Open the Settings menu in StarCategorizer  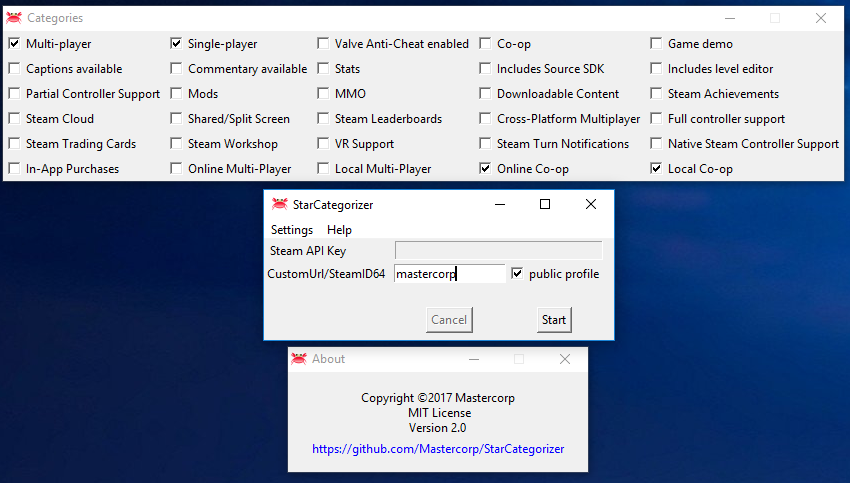292,229
